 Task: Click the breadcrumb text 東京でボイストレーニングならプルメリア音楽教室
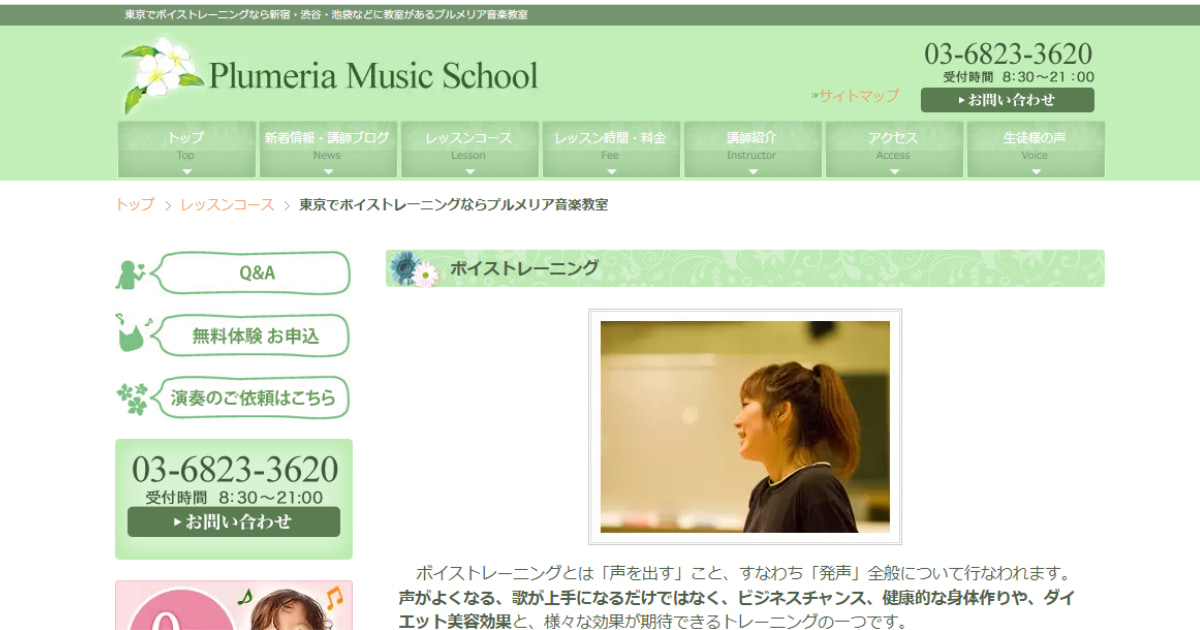pyautogui.click(x=454, y=205)
